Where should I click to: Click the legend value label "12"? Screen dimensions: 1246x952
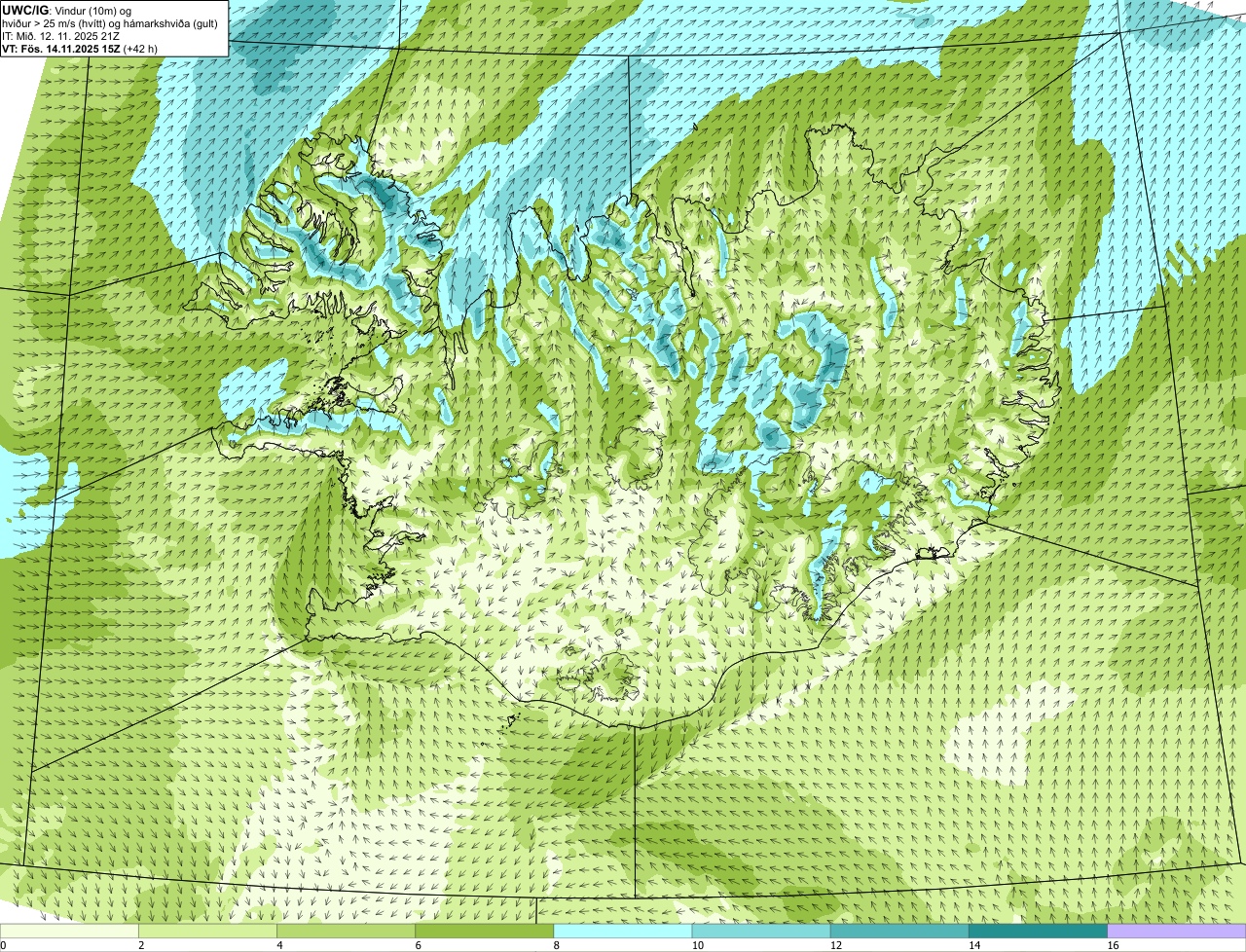(836, 945)
